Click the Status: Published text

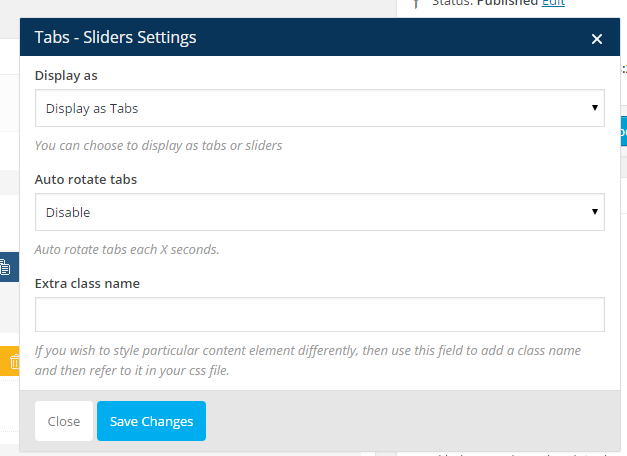click(485, 3)
